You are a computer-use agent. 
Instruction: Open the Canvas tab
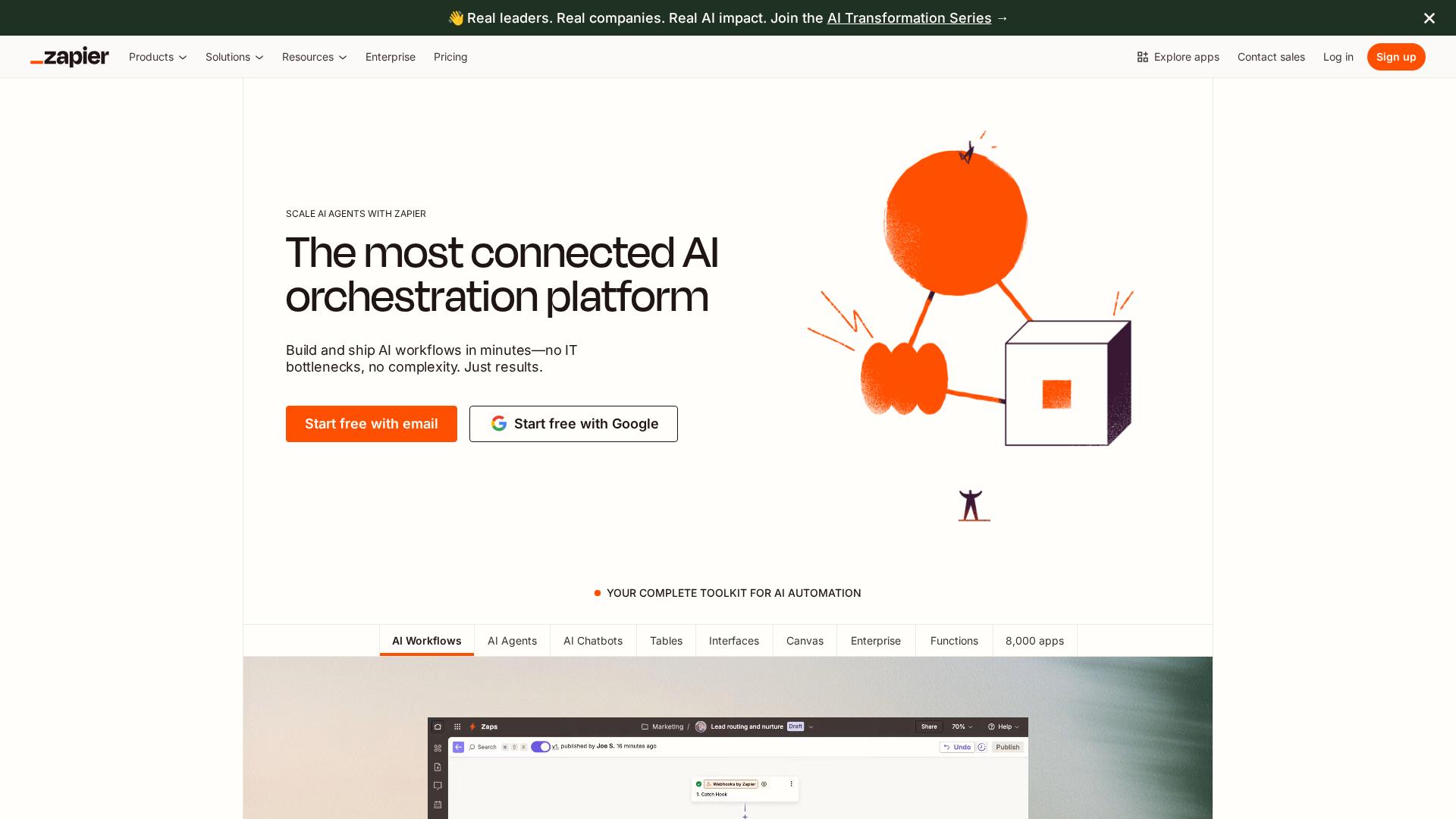pyautogui.click(x=805, y=641)
